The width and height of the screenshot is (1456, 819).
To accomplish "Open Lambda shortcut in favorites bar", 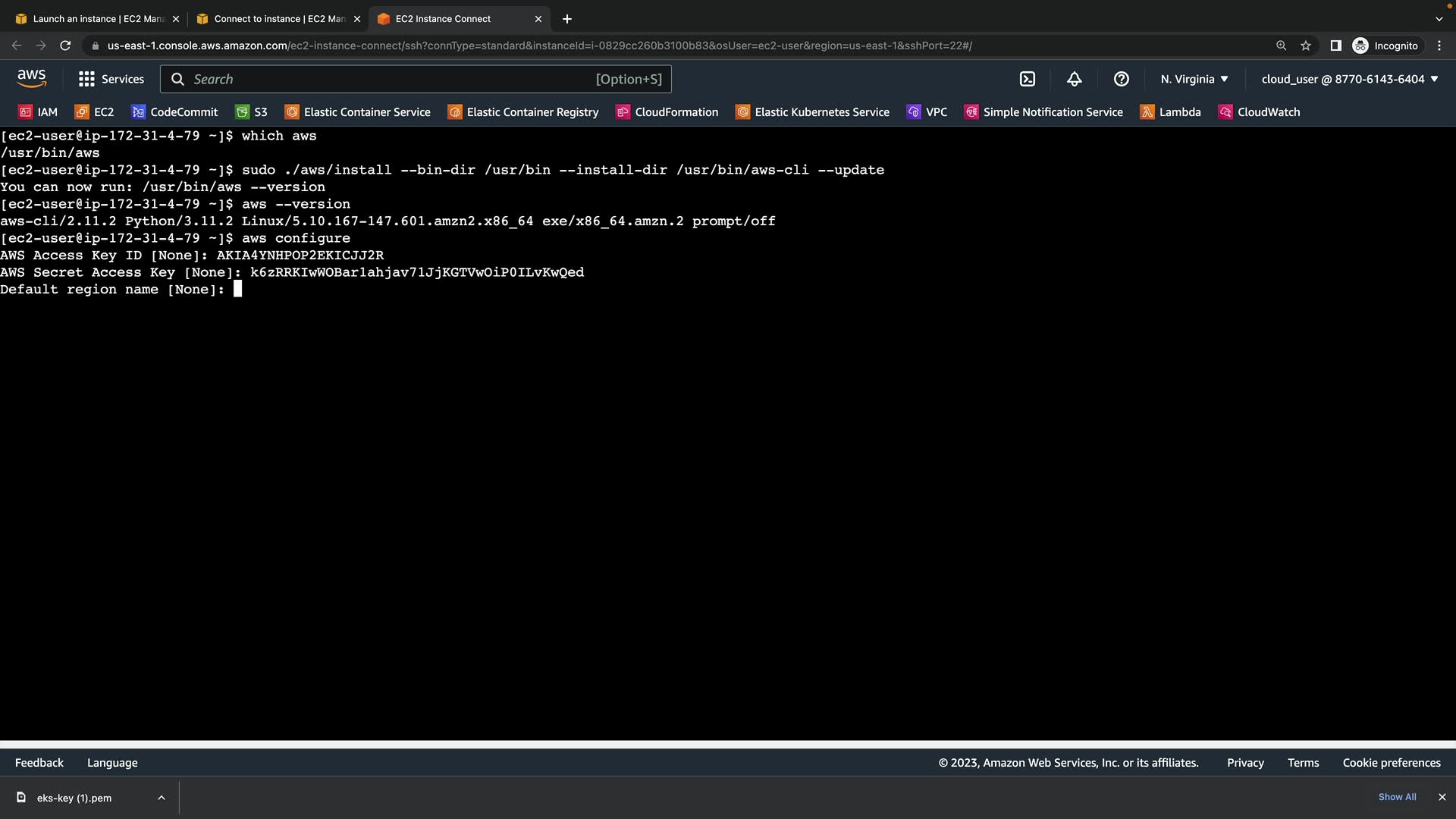I will coord(1171,112).
